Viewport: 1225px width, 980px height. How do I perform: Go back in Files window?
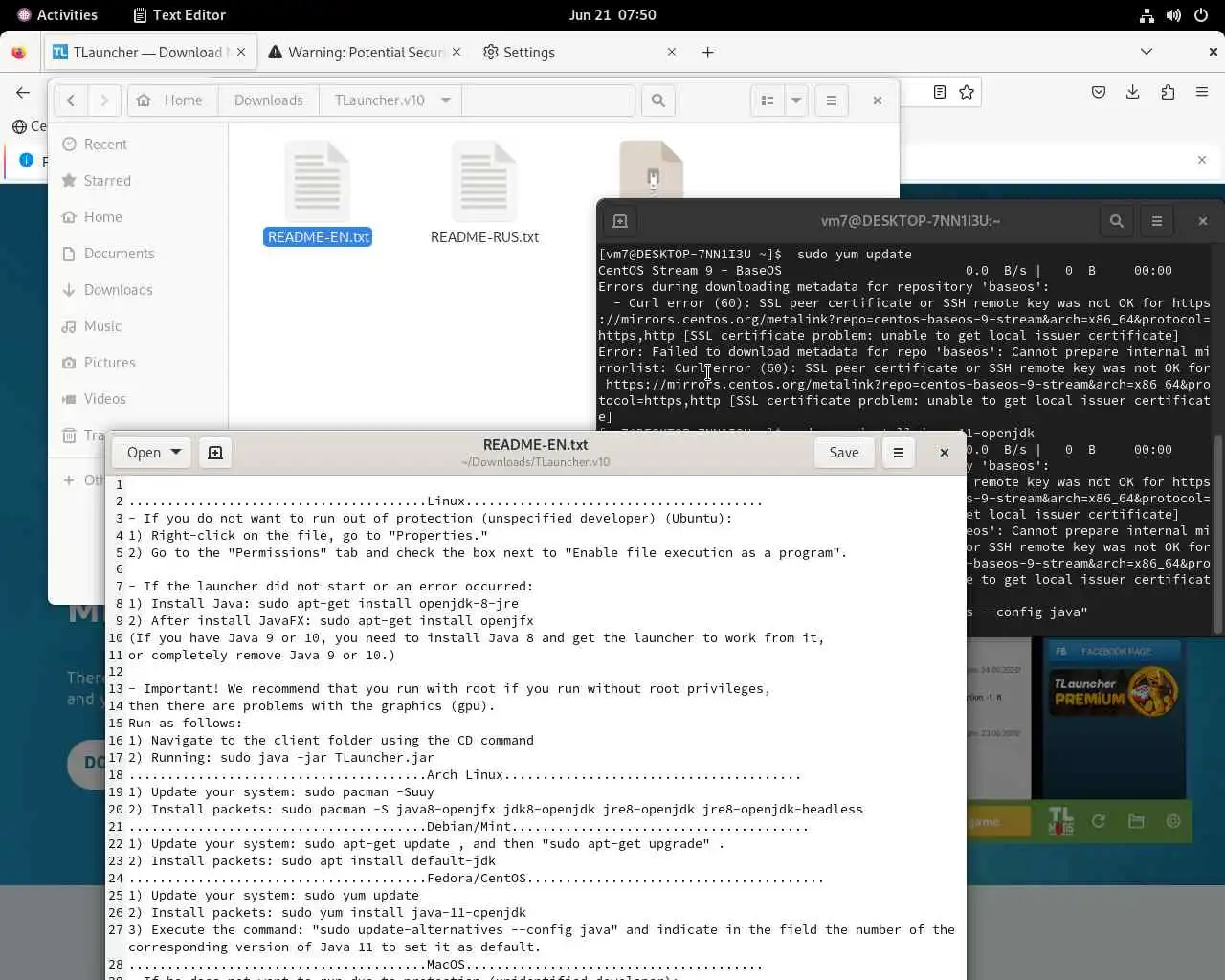point(71,100)
